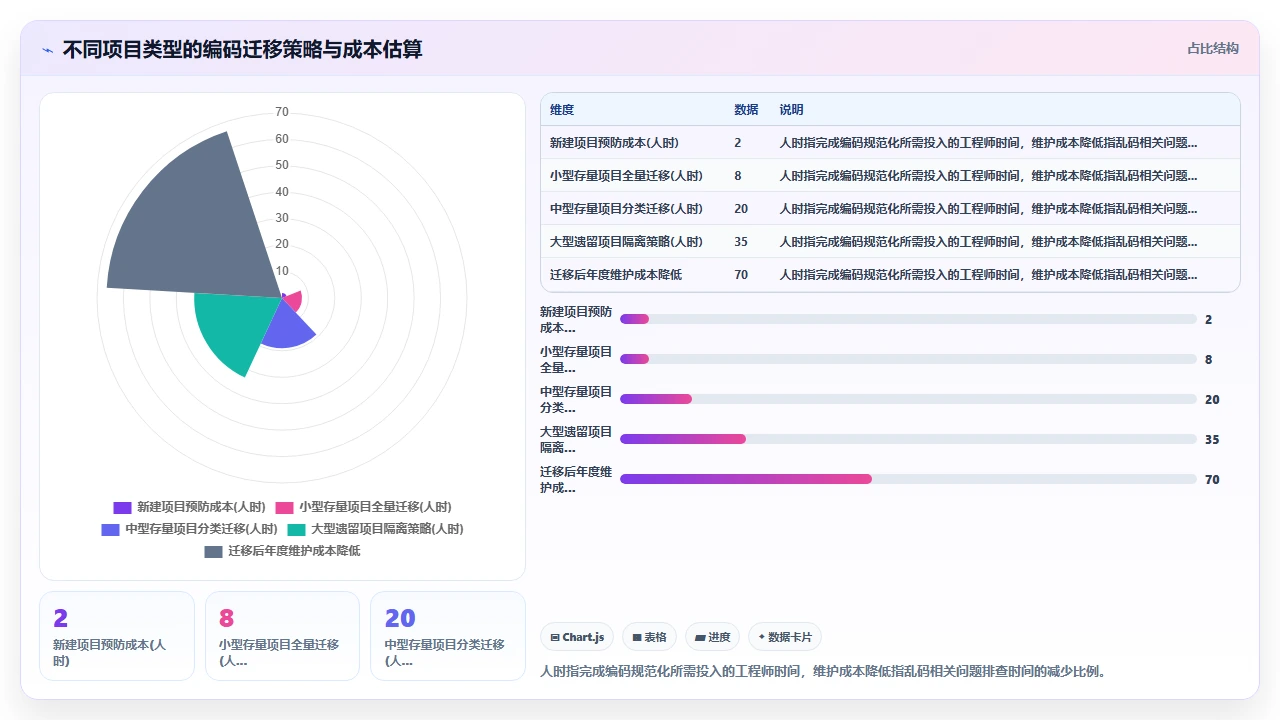Toggle the 大型遗留项目隔离策略(人时) teal legend swatch

296,529
